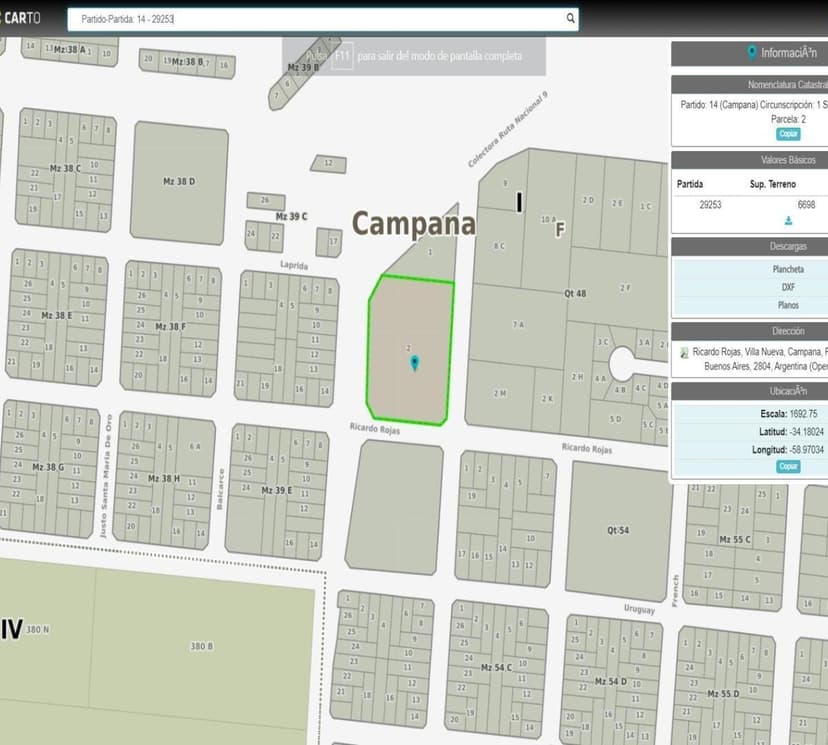828x745 pixels.
Task: Select the Qt 54 block on map
Action: click(618, 530)
